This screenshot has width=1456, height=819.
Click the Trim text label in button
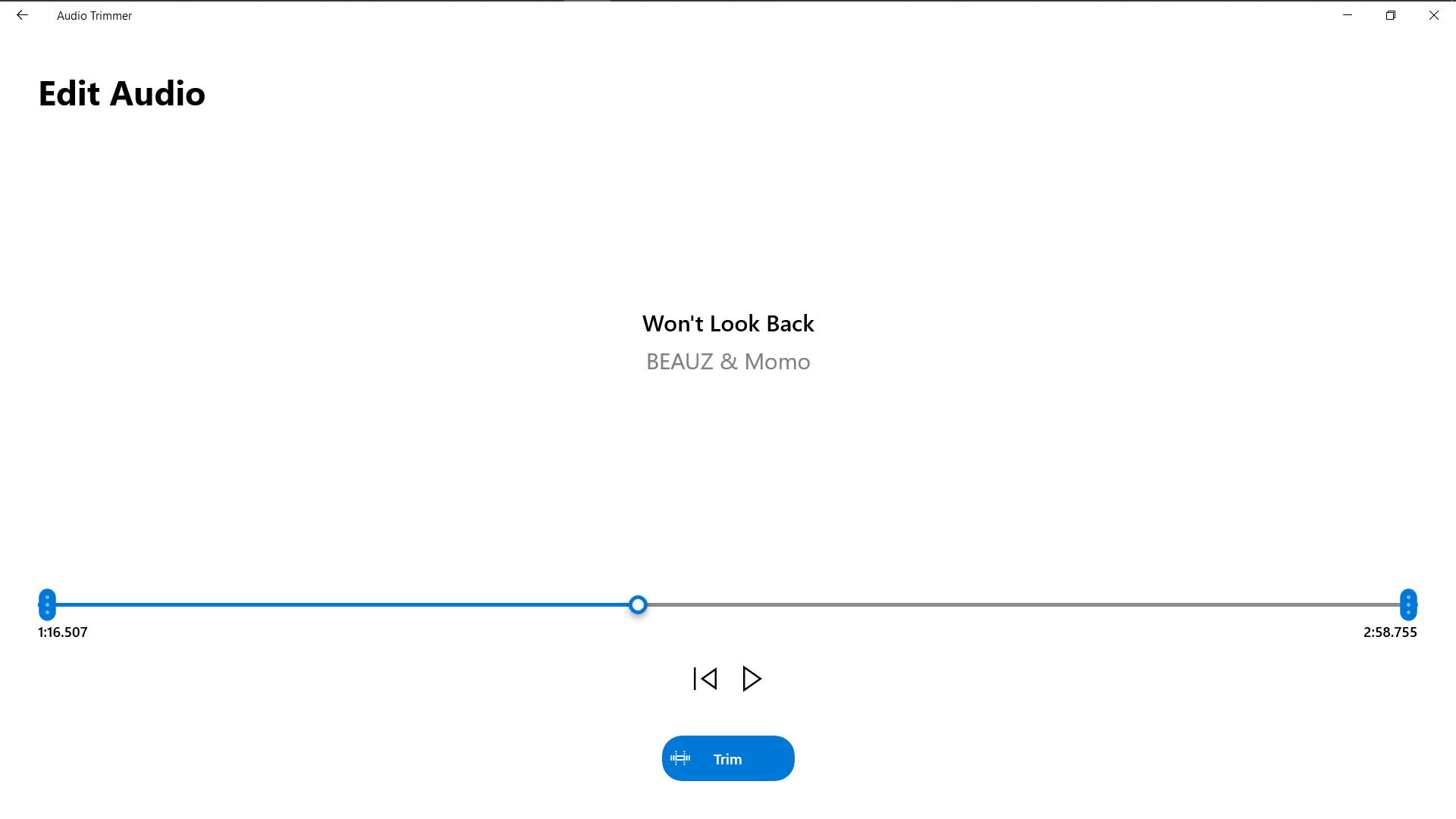tap(727, 759)
